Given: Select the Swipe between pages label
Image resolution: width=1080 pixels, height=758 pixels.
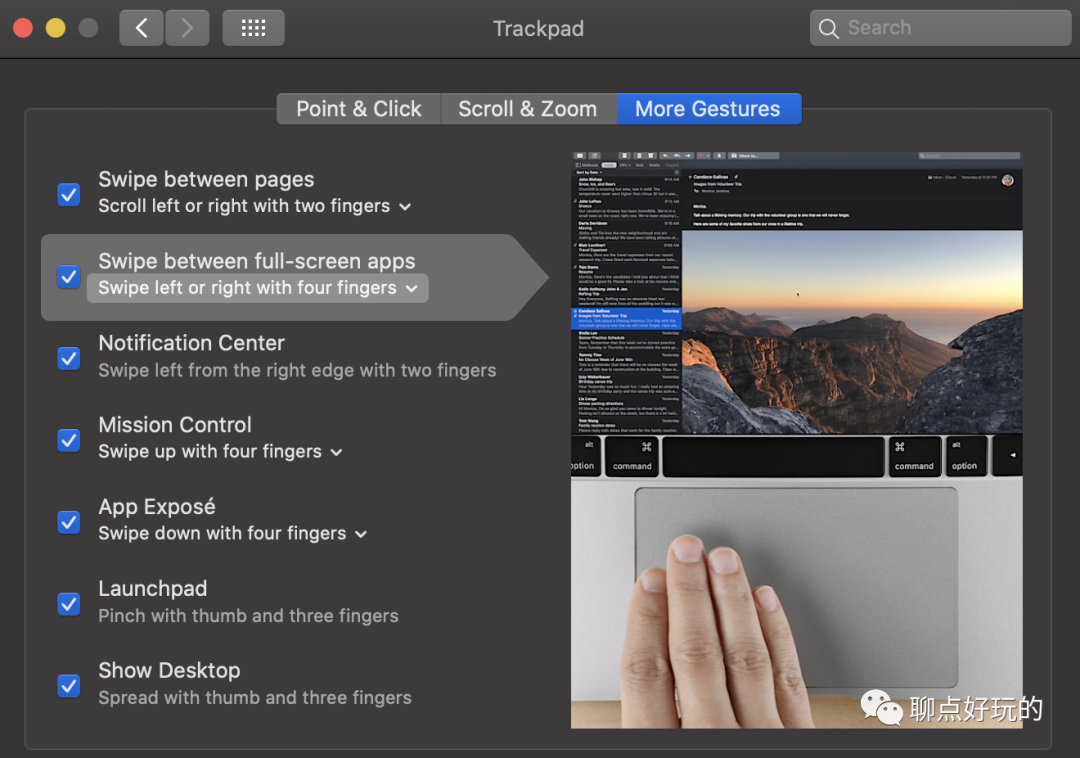Looking at the screenshot, I should click(206, 180).
